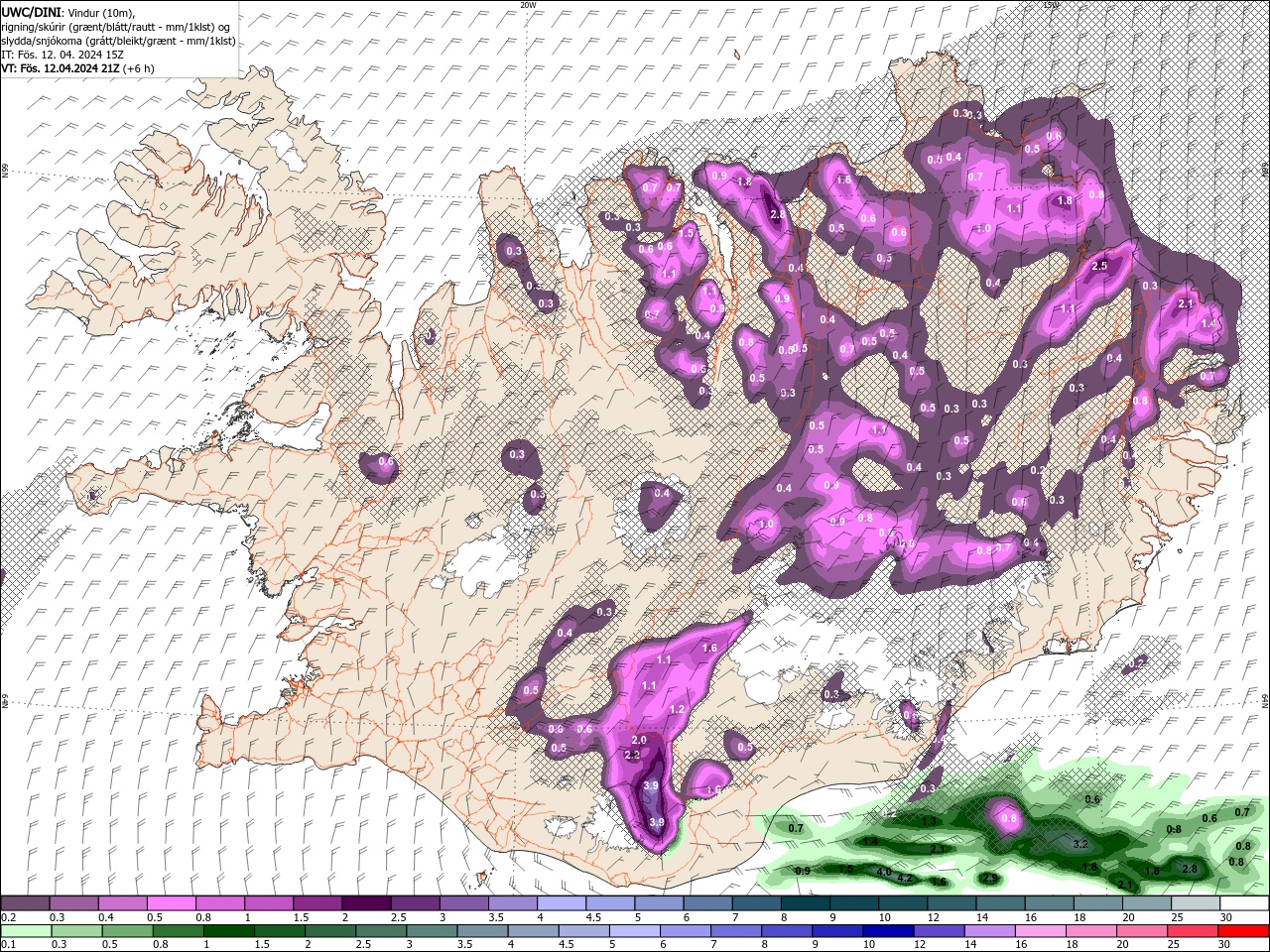Click the snow legend swatch labeled 1.5

pyautogui.click(x=317, y=903)
